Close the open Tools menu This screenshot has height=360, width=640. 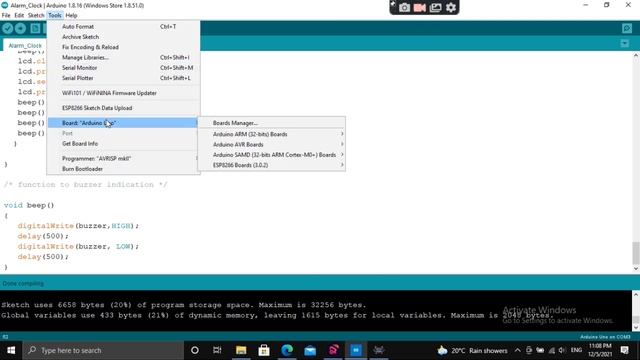coord(55,15)
